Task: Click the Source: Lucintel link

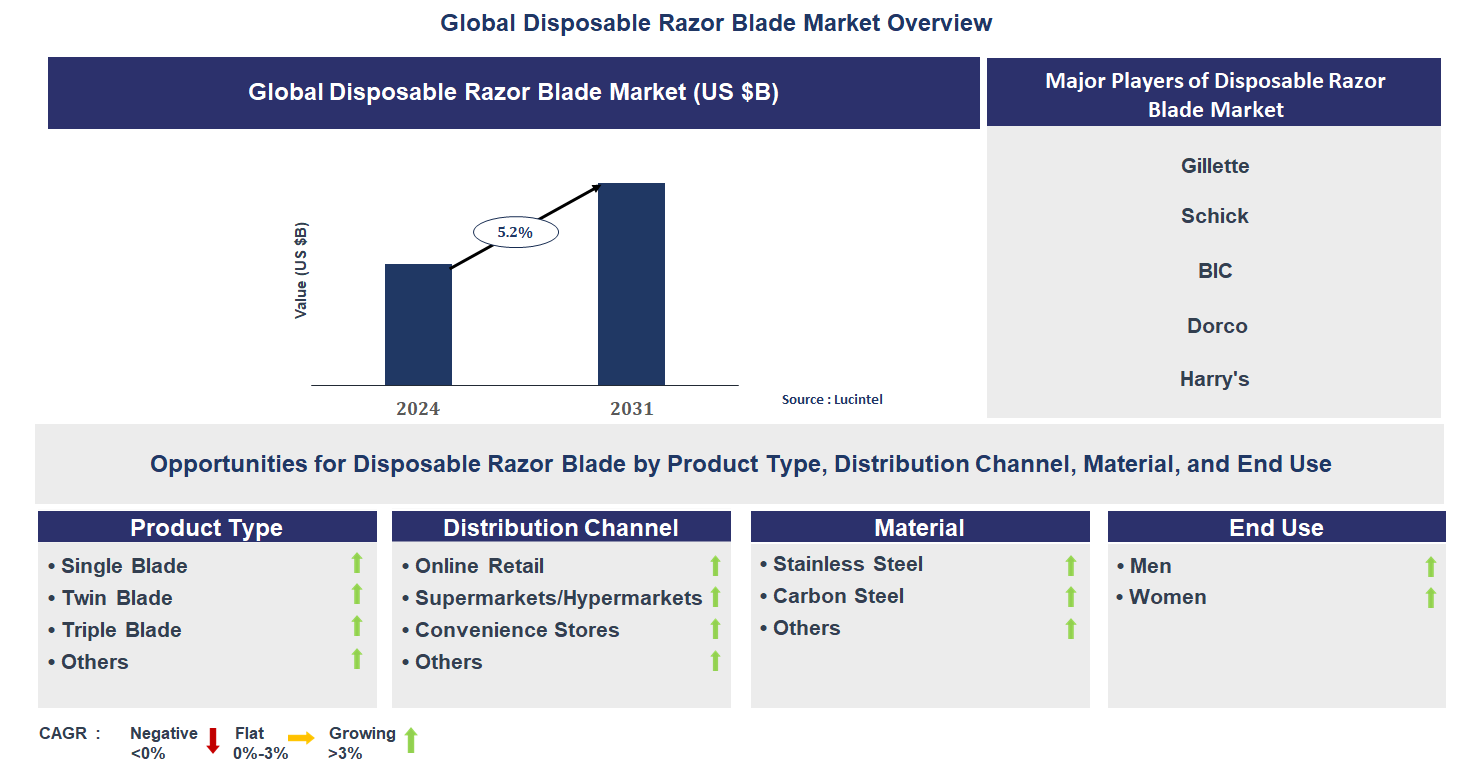Action: tap(832, 399)
